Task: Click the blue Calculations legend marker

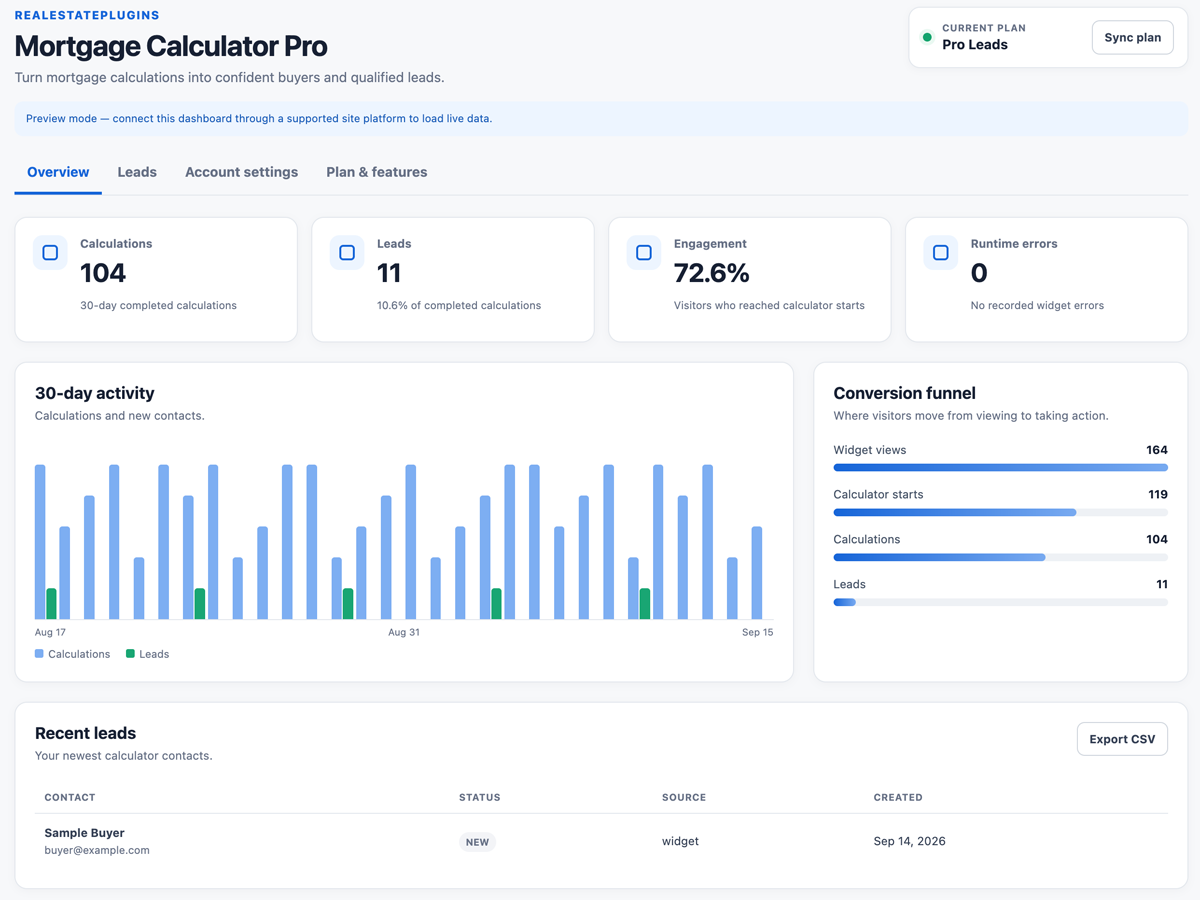Action: pyautogui.click(x=39, y=654)
